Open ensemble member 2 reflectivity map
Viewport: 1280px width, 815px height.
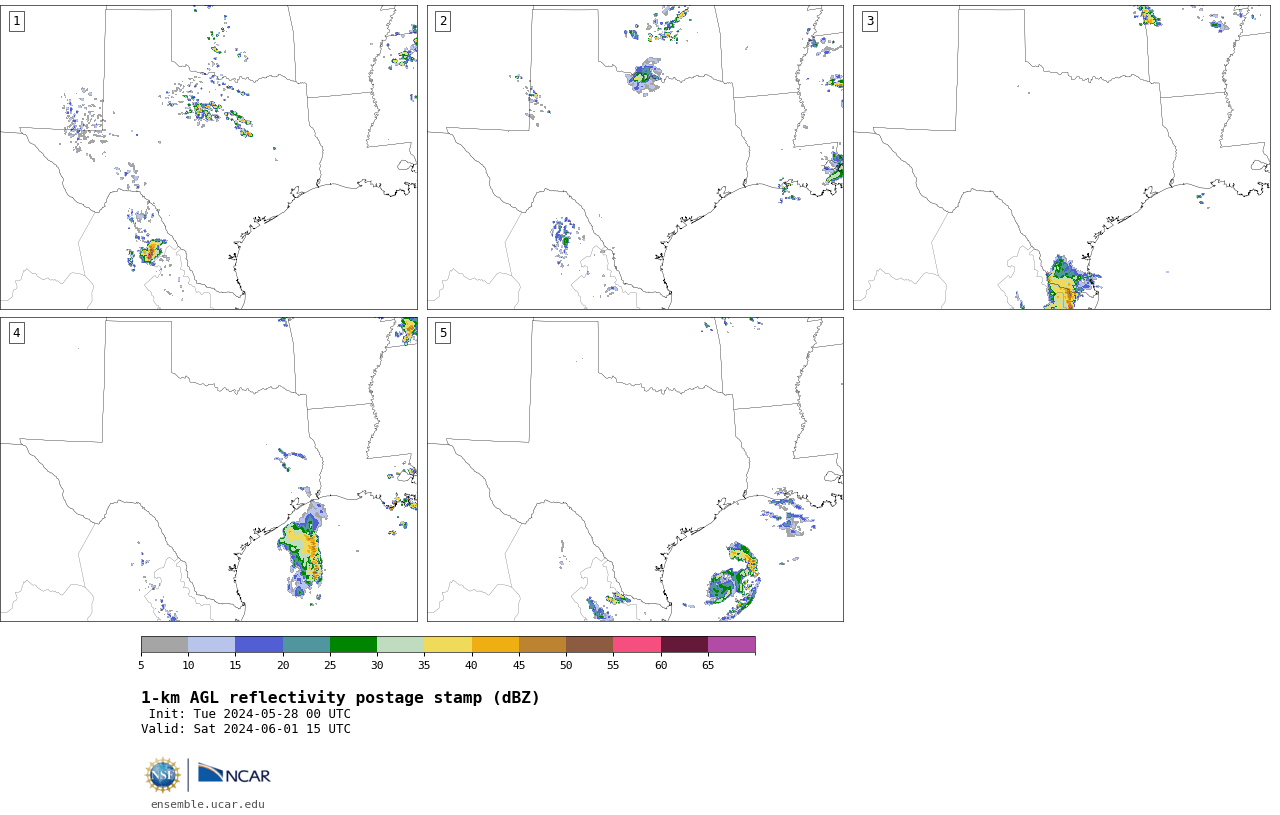pyautogui.click(x=635, y=157)
